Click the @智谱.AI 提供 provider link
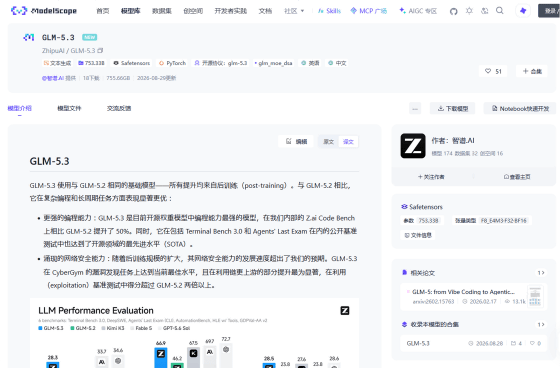The image size is (560, 368). click(x=59, y=78)
